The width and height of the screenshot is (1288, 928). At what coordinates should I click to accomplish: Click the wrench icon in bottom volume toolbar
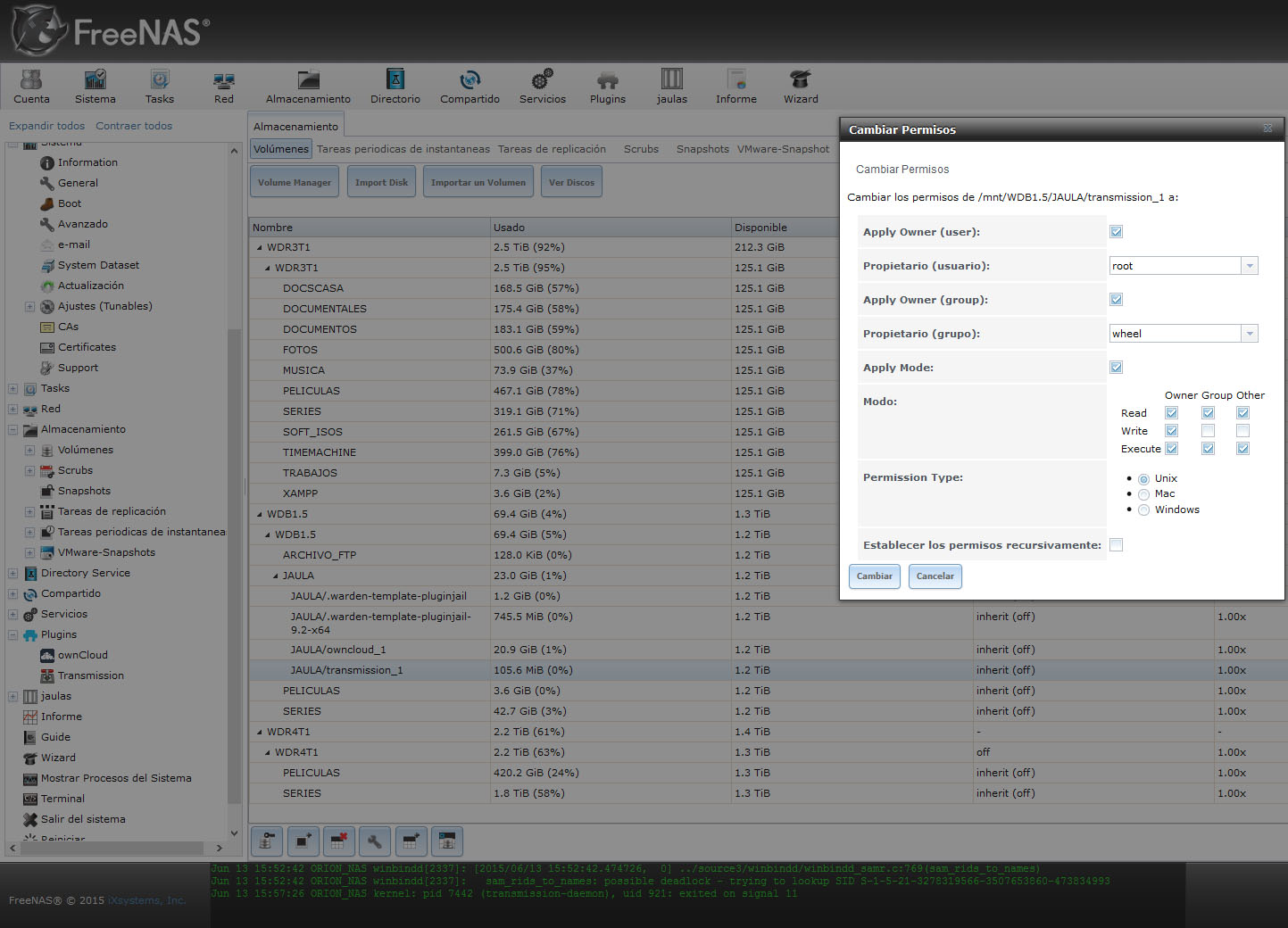pyautogui.click(x=375, y=841)
